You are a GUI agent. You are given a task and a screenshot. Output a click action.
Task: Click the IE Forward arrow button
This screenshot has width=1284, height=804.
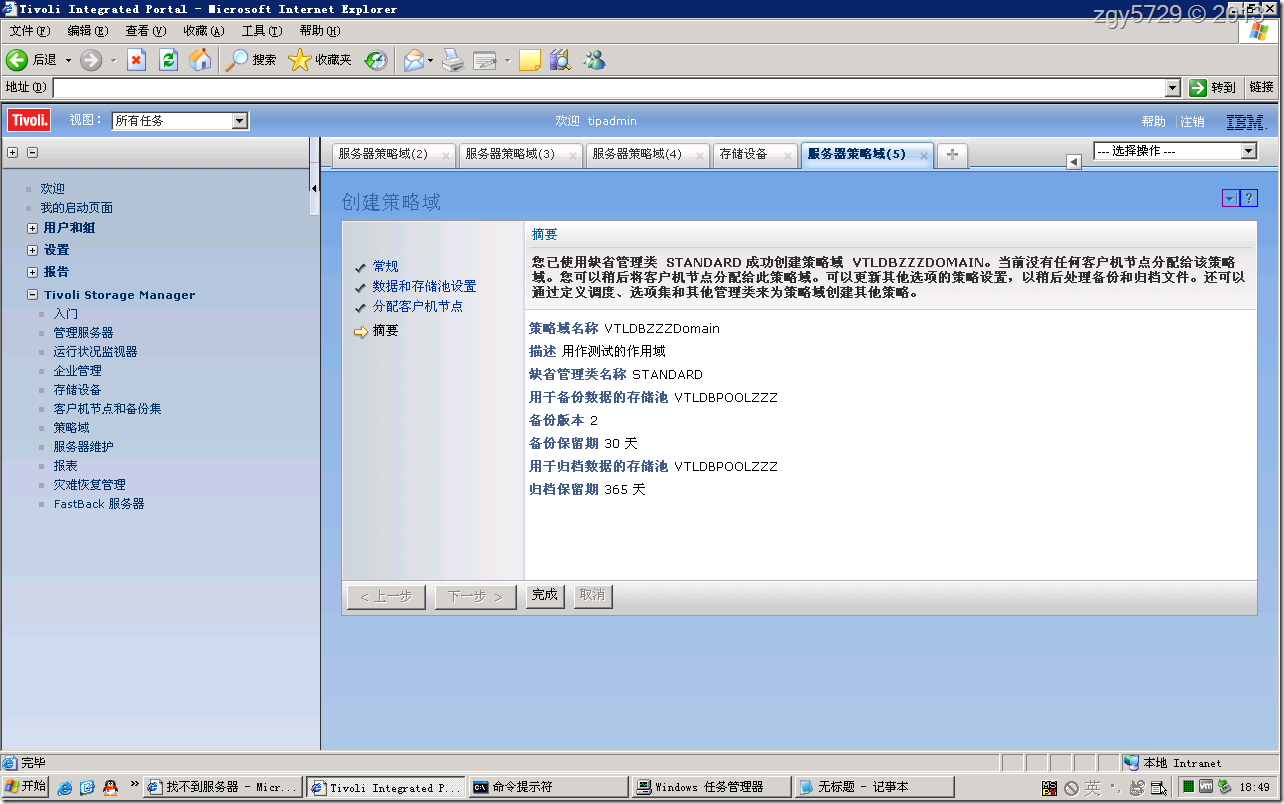click(91, 60)
